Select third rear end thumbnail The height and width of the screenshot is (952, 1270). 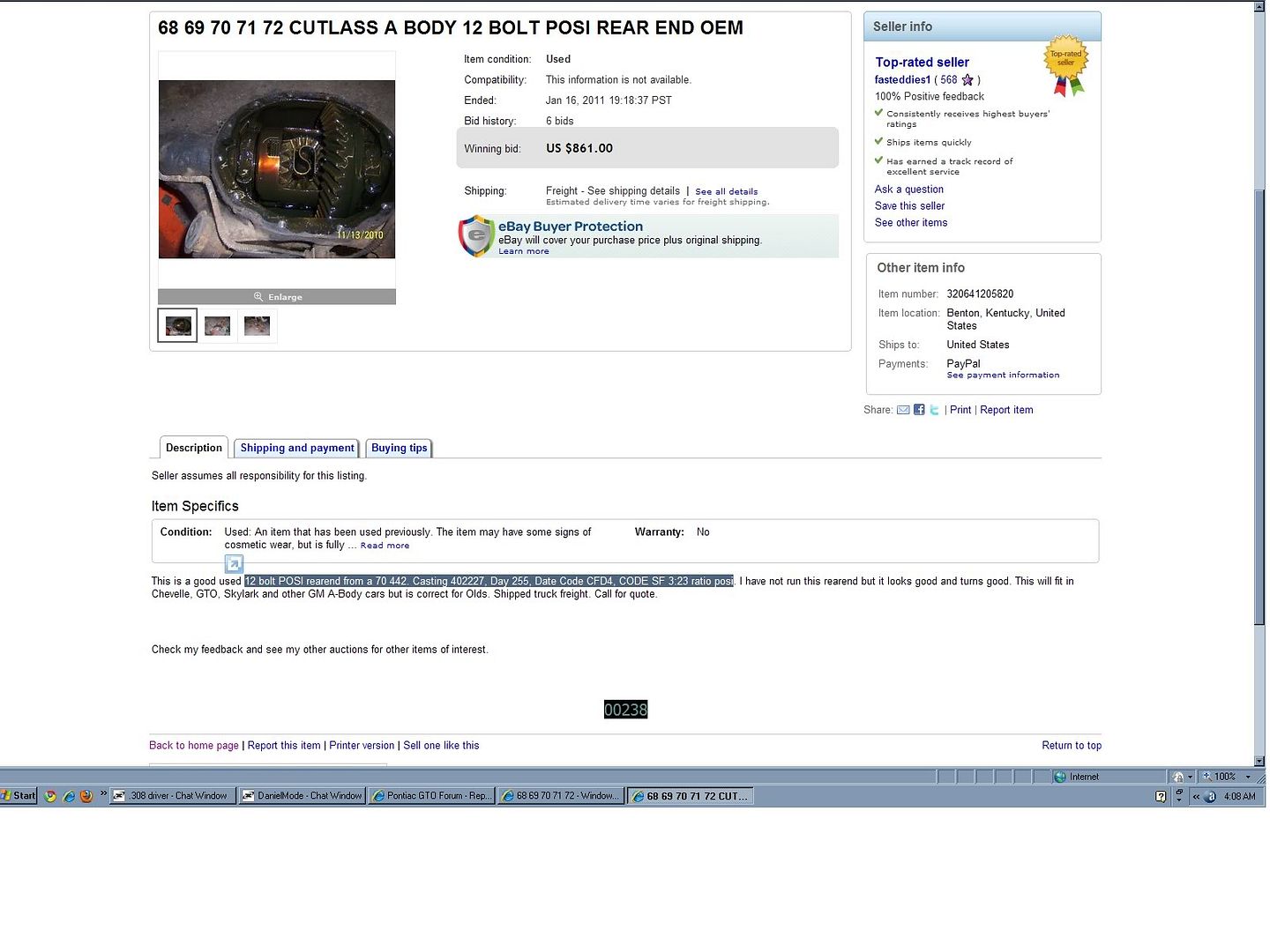pos(257,326)
